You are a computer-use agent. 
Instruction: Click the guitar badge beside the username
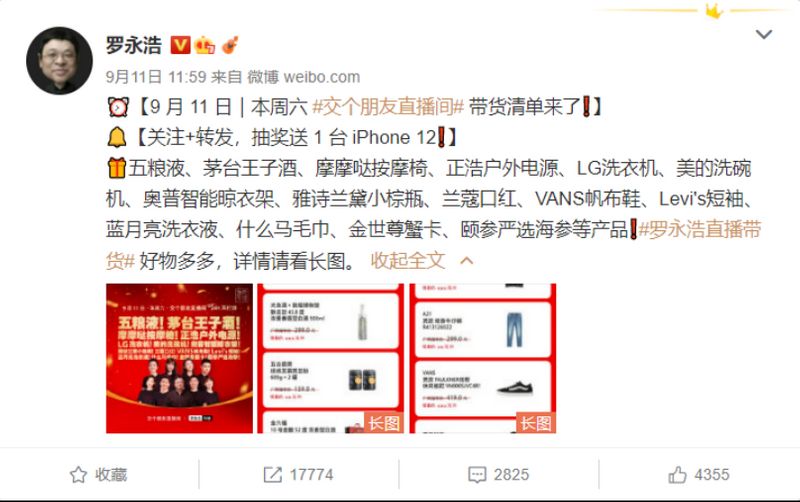pyautogui.click(x=230, y=45)
